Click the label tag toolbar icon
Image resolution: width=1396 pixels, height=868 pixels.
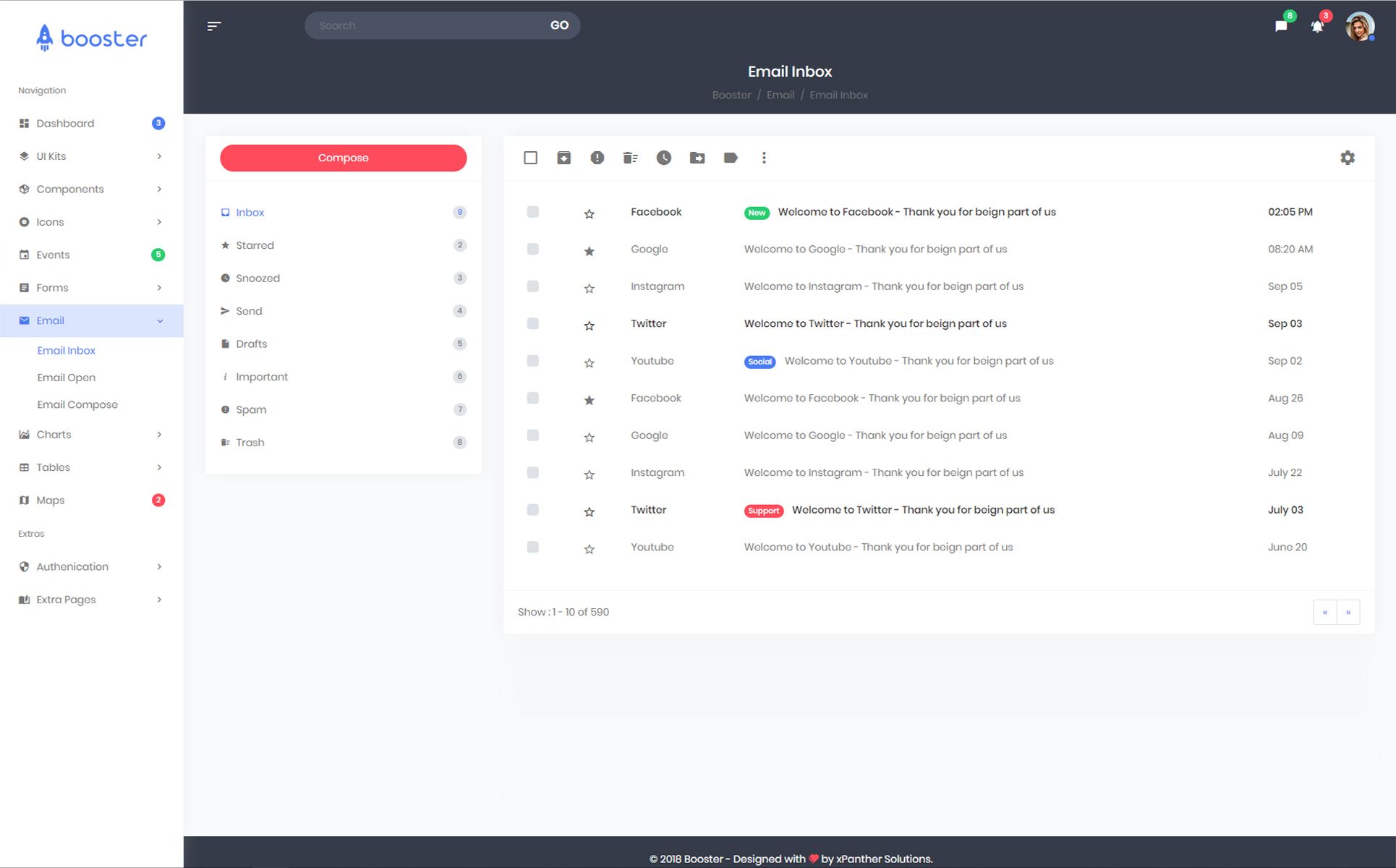[731, 158]
